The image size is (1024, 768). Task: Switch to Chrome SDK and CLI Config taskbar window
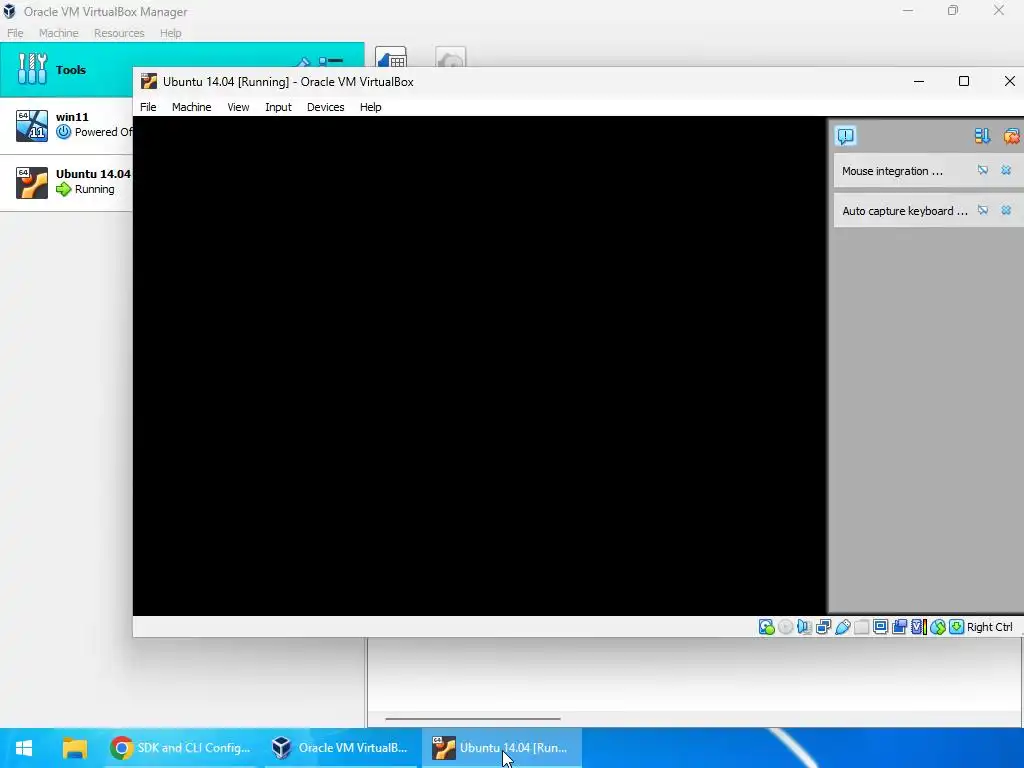(181, 748)
